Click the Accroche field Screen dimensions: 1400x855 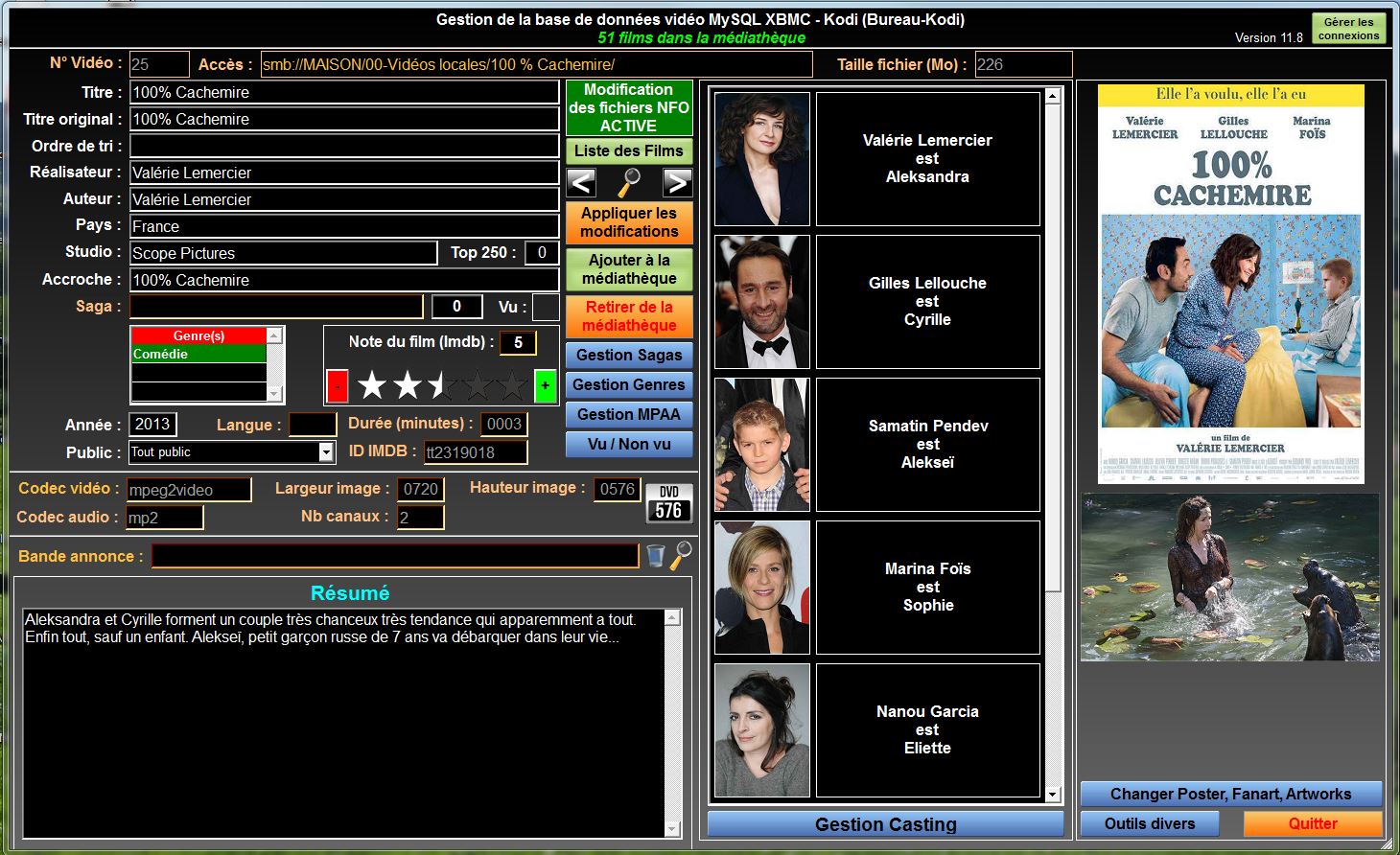coord(344,280)
